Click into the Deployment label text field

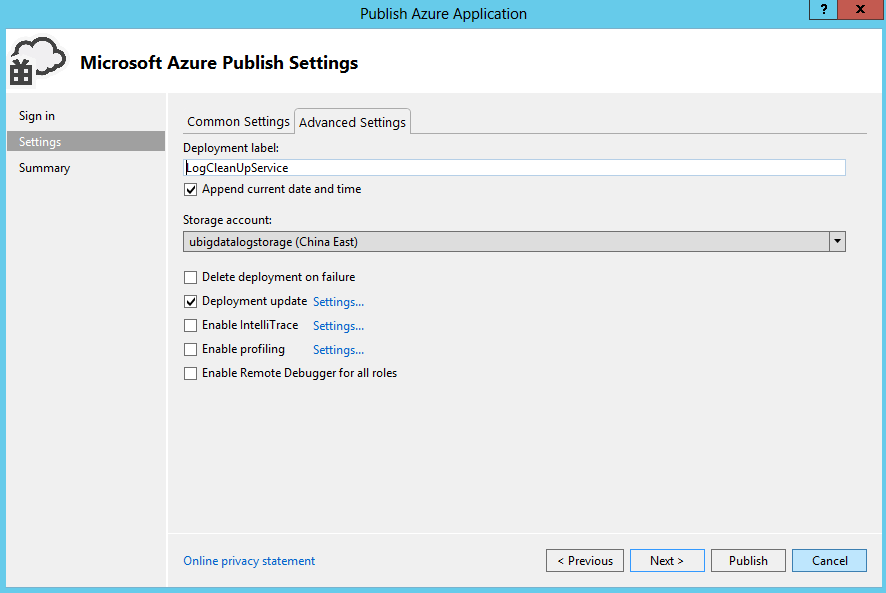tap(514, 168)
